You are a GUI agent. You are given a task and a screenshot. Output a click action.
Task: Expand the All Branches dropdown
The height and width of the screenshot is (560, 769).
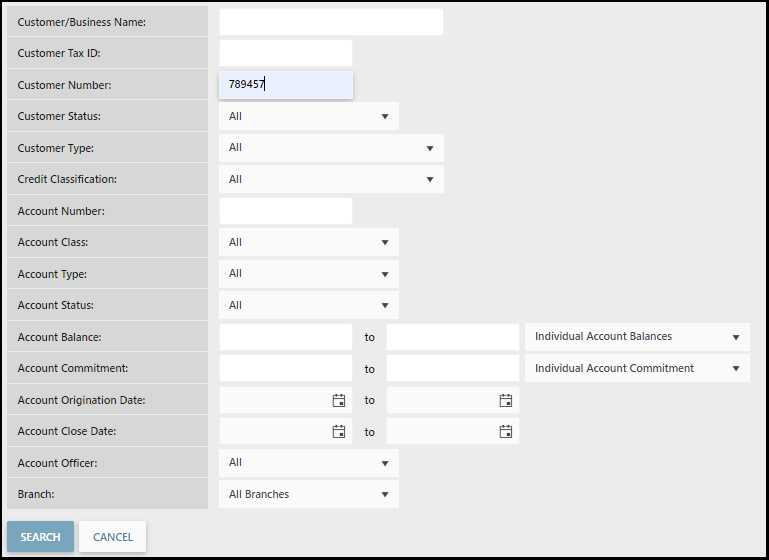point(308,494)
